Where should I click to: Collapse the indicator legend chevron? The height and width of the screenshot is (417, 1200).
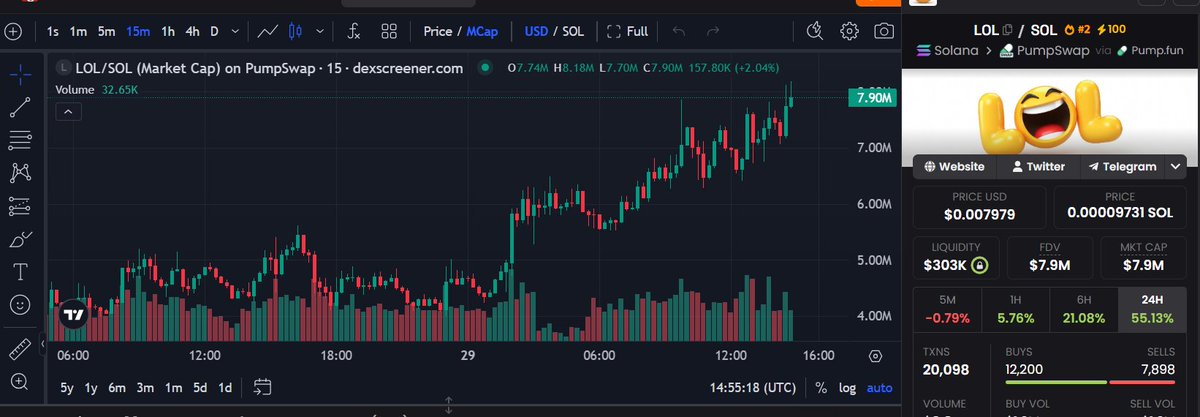tap(67, 110)
